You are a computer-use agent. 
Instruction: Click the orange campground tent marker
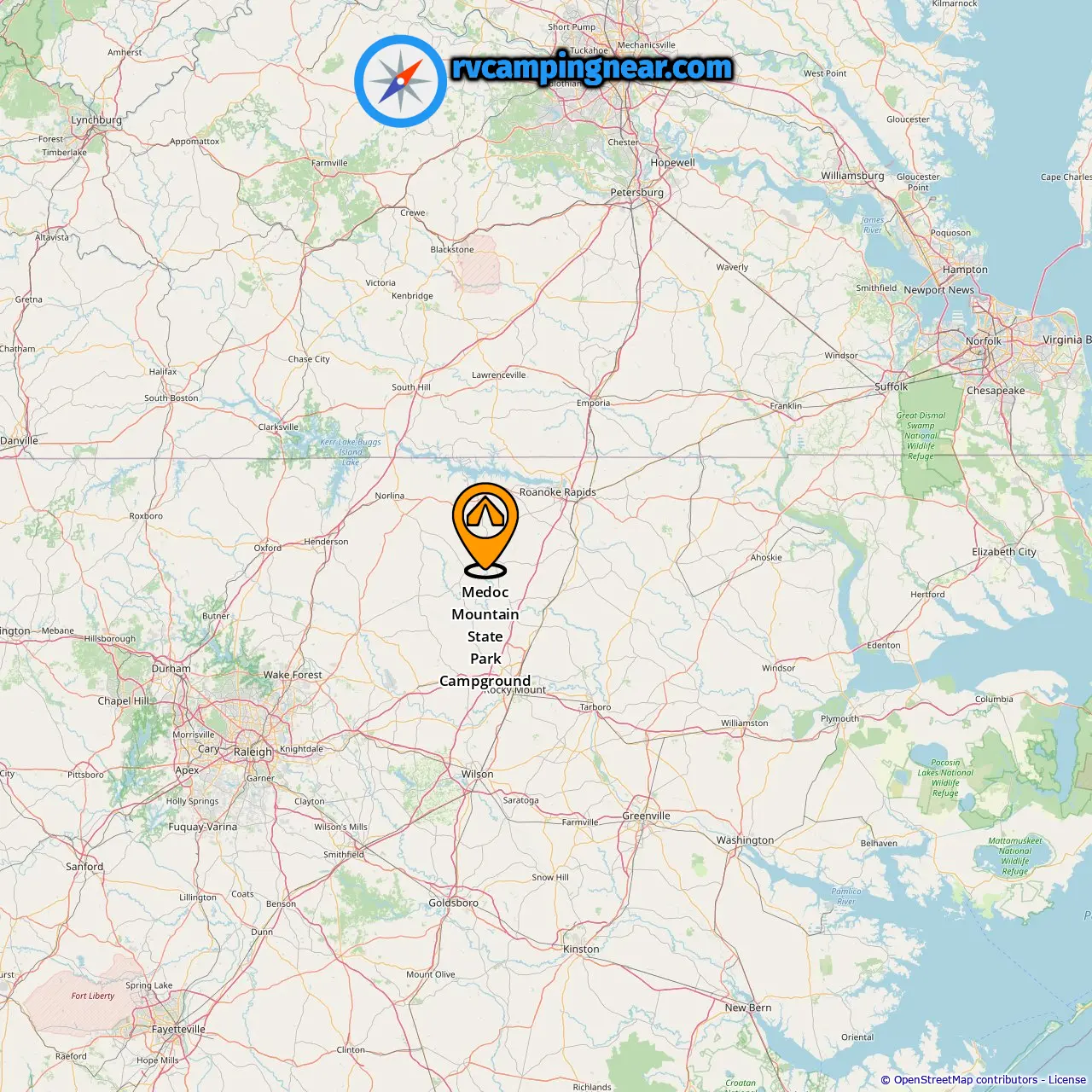coord(485,529)
